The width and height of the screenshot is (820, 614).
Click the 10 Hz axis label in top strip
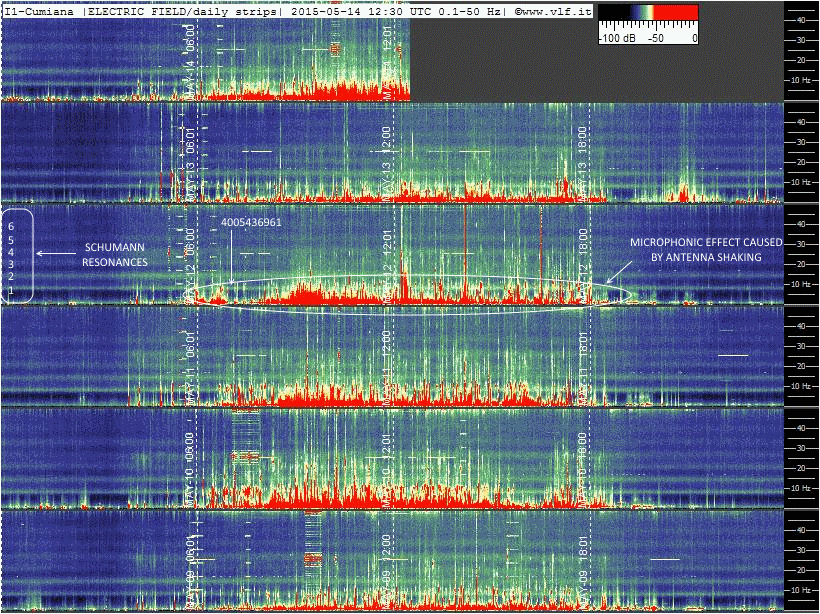[x=800, y=80]
